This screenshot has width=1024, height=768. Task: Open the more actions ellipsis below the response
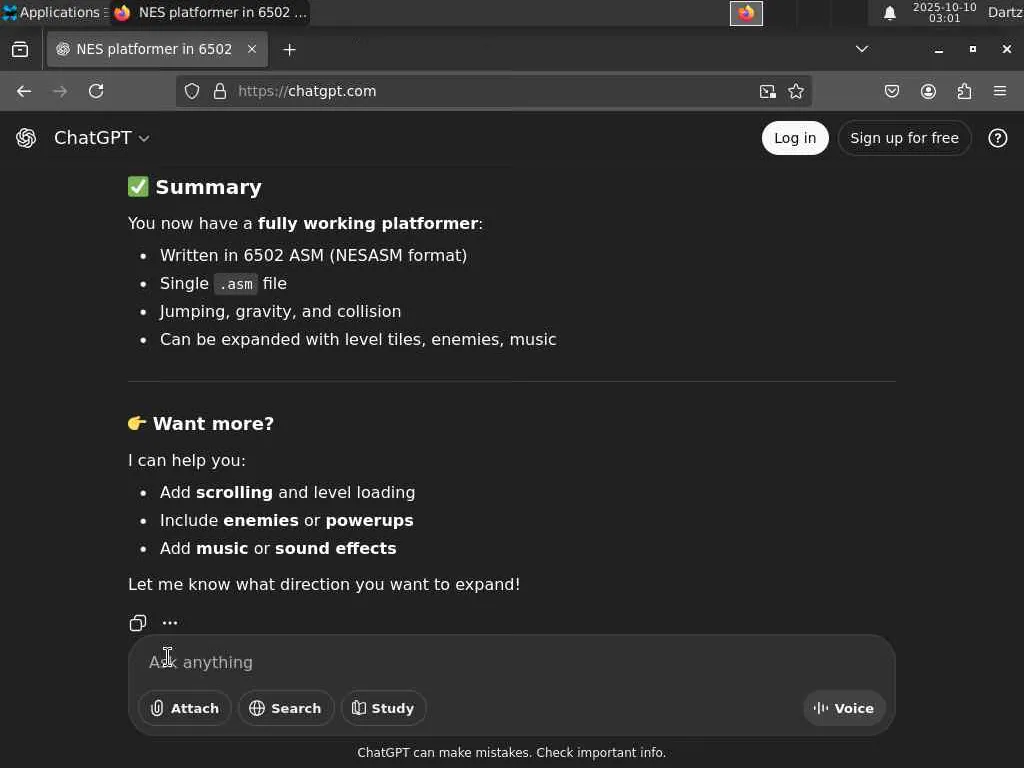pos(170,623)
